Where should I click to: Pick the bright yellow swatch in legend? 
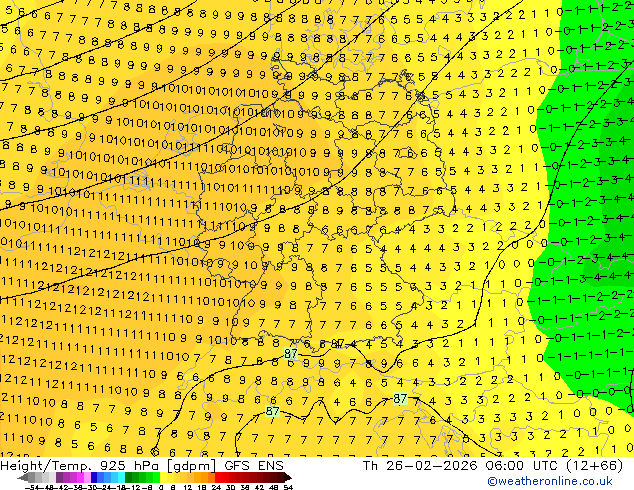[x=163, y=477]
